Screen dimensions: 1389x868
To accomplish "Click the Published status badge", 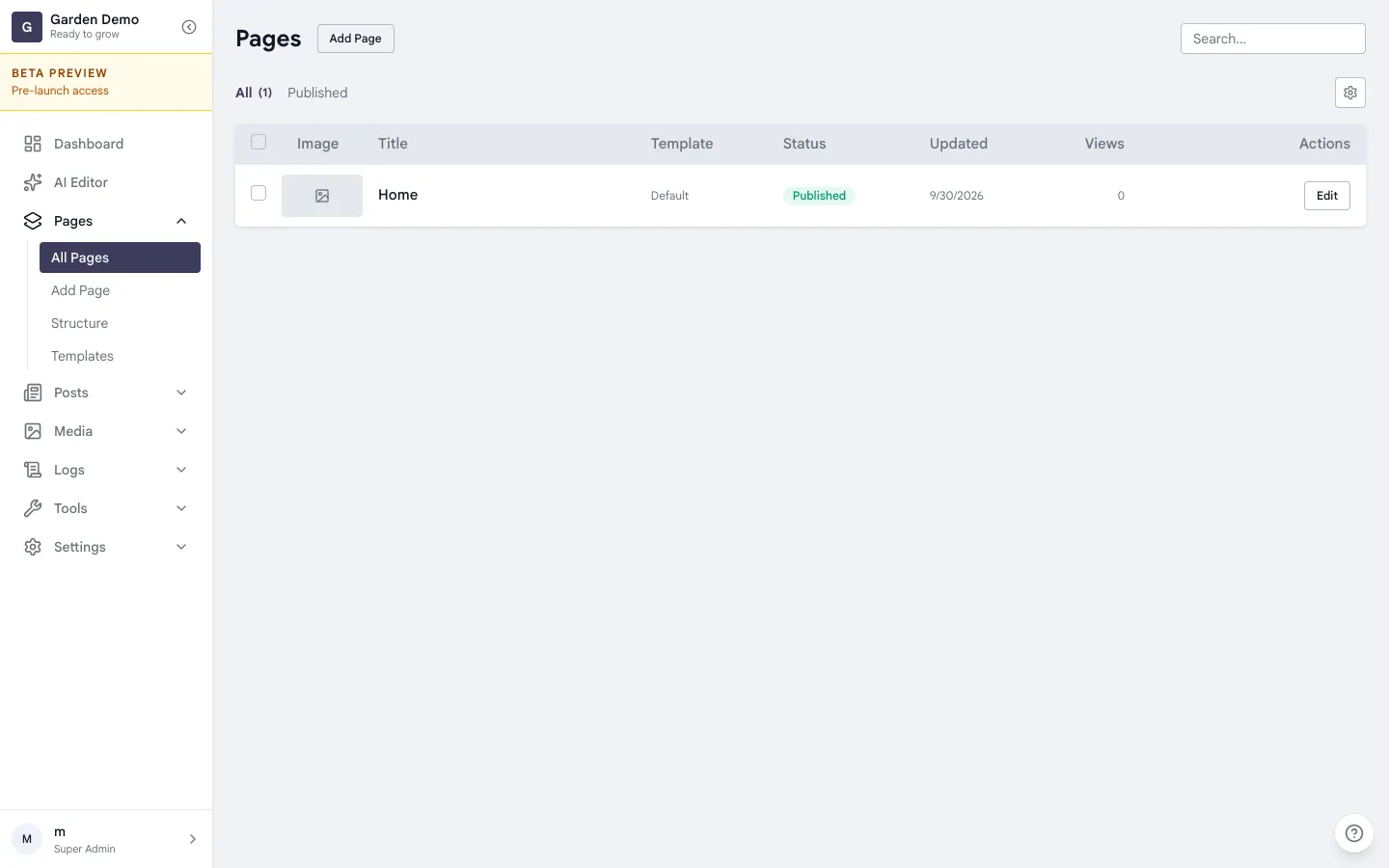I will (x=819, y=196).
